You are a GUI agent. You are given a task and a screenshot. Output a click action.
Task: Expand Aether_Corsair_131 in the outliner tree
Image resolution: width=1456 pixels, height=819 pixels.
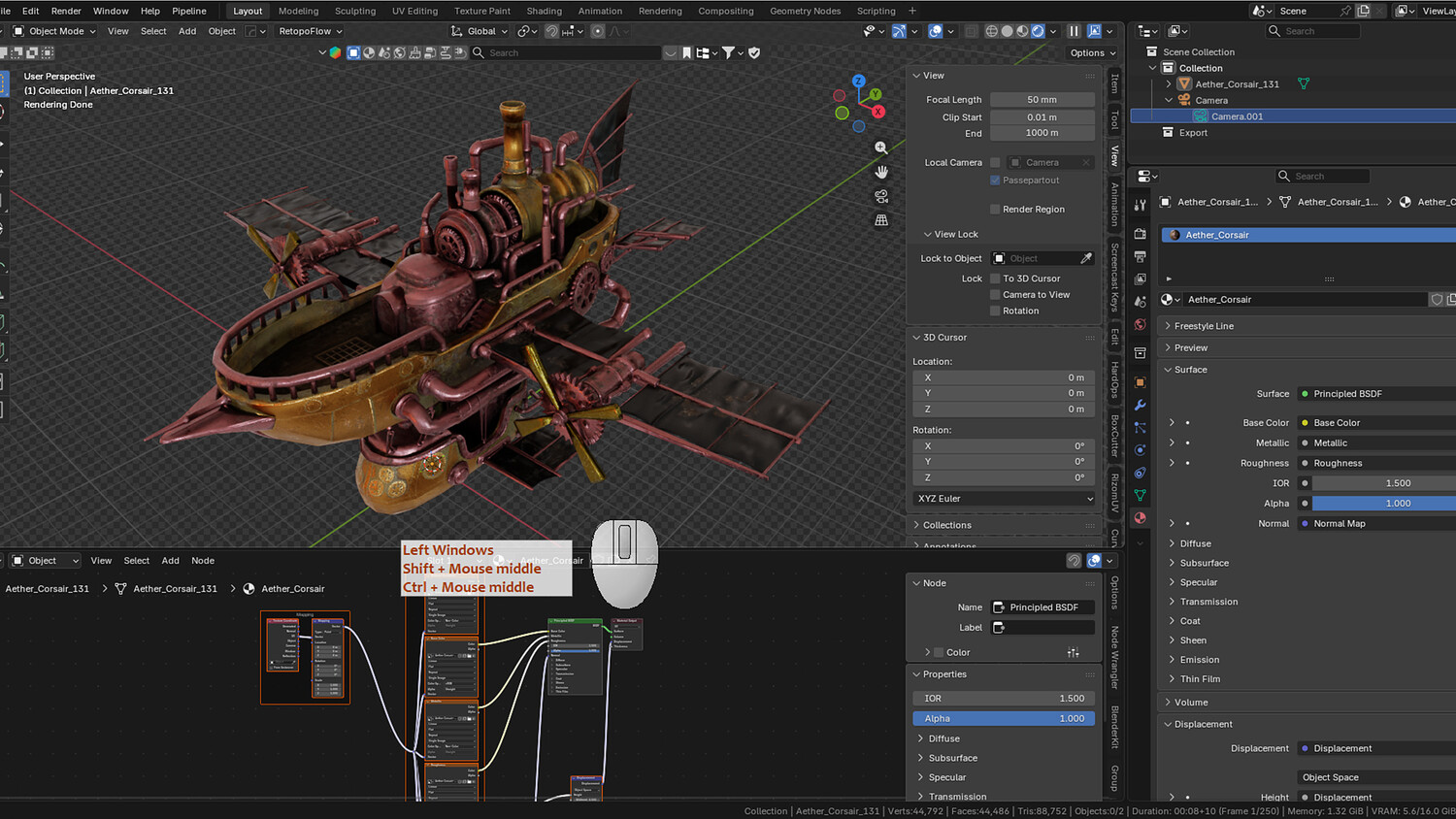pyautogui.click(x=1169, y=84)
